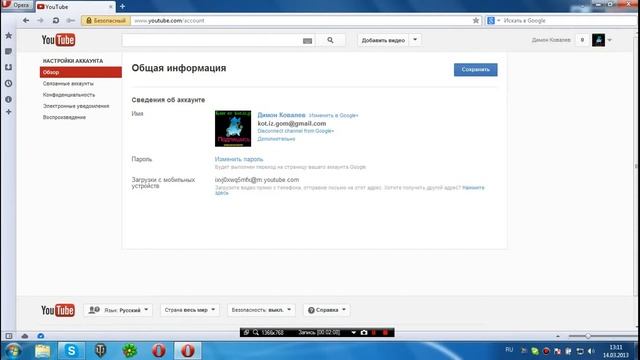
Task: Open the notifications counter button in header
Action: (582, 40)
